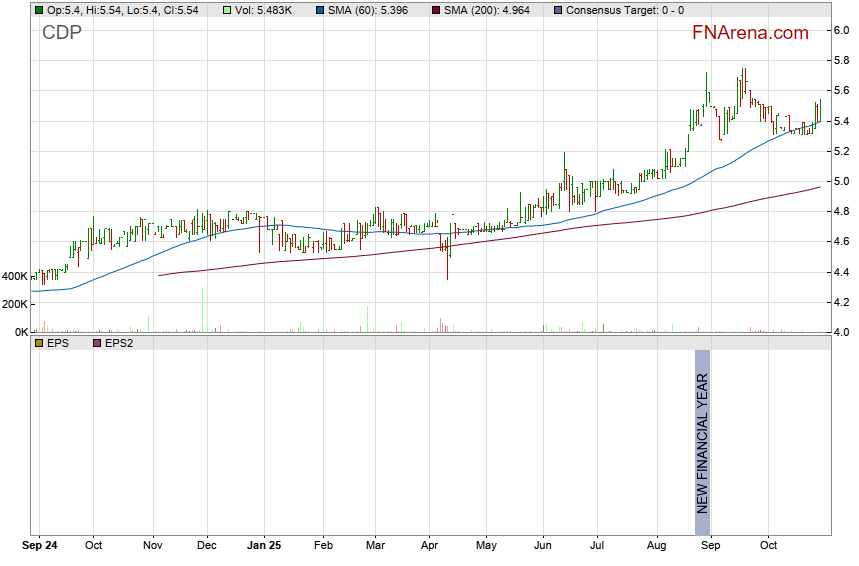Click the 400K volume axis label
The image size is (859, 566).
pyautogui.click(x=15, y=276)
